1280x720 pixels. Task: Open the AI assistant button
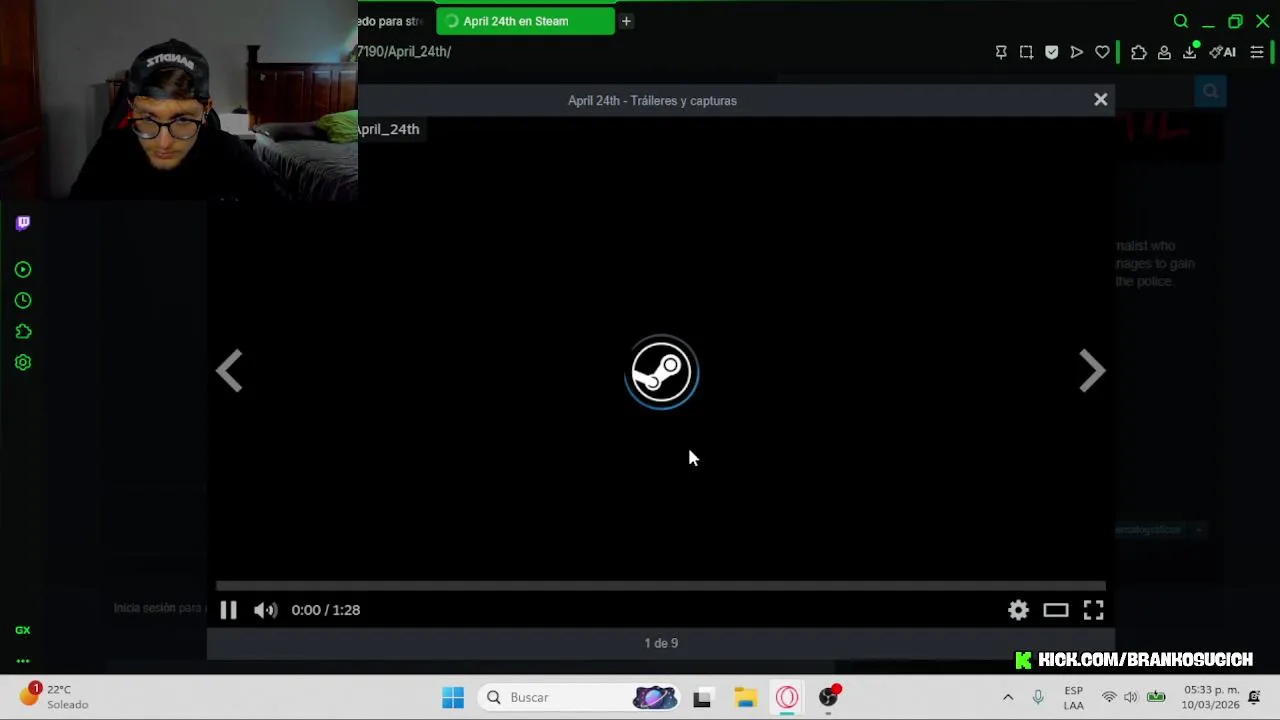click(1222, 52)
